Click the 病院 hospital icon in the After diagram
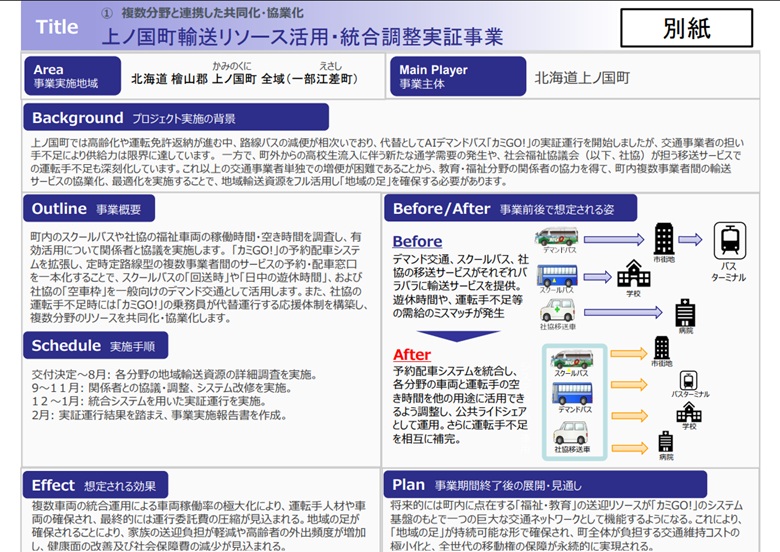Viewport: 780px width, 552px height. (666, 442)
